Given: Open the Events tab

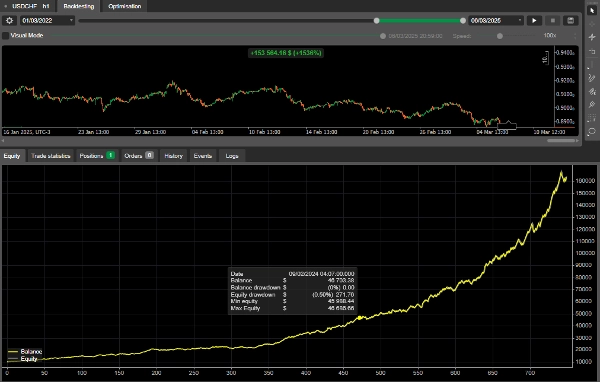Looking at the screenshot, I should [202, 156].
